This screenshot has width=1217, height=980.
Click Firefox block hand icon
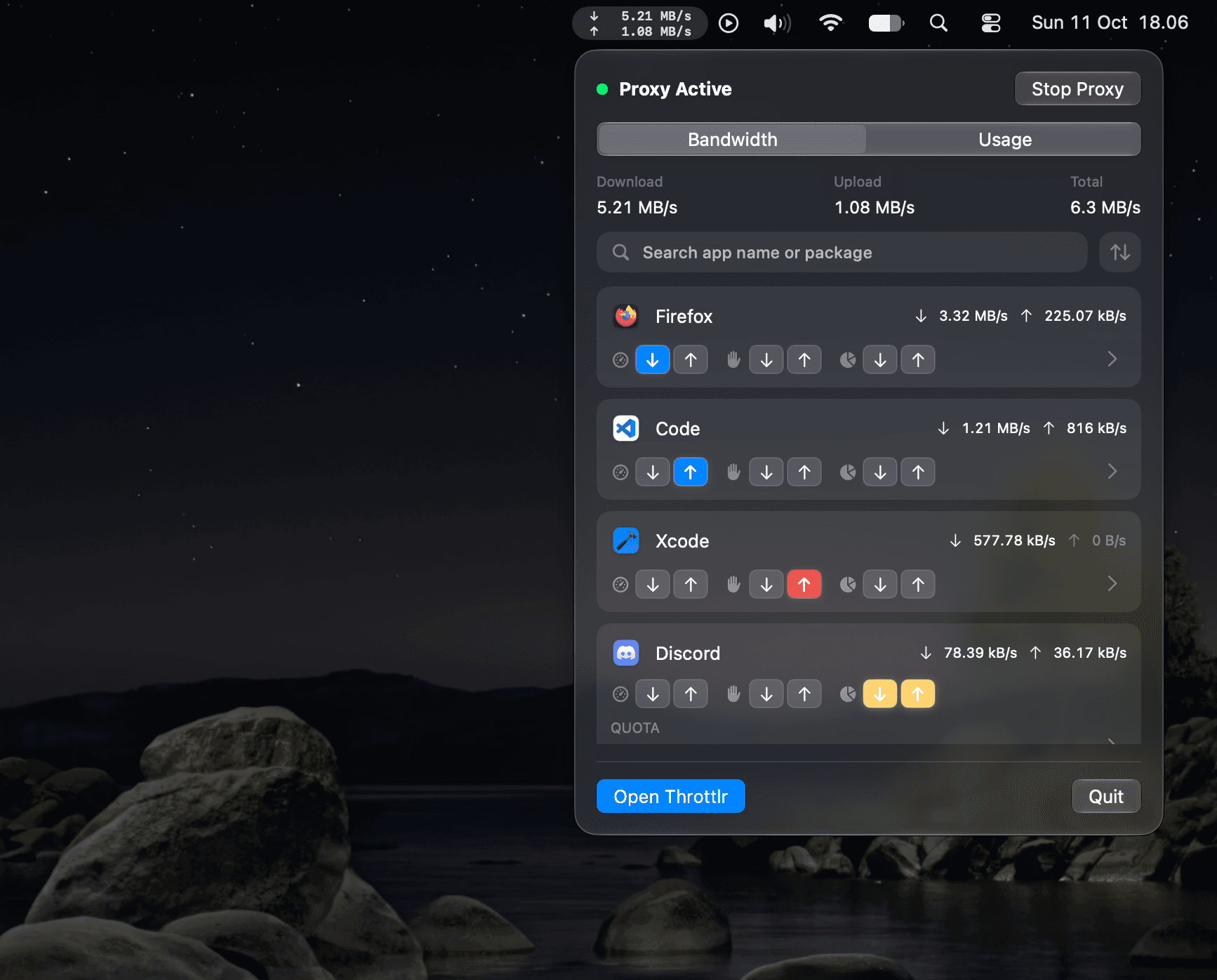(x=734, y=360)
